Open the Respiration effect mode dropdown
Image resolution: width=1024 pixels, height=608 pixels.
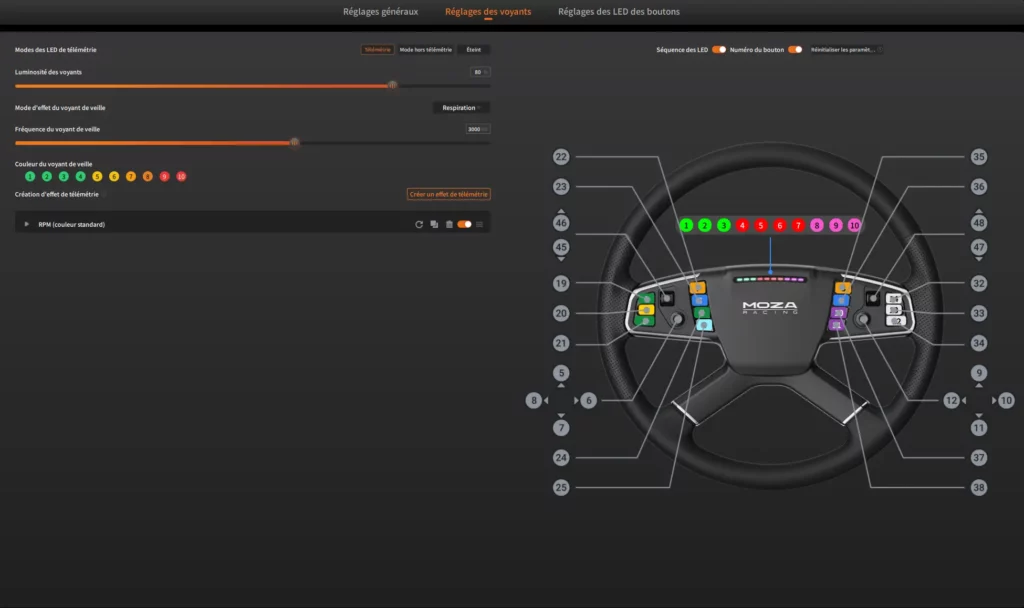pos(461,108)
